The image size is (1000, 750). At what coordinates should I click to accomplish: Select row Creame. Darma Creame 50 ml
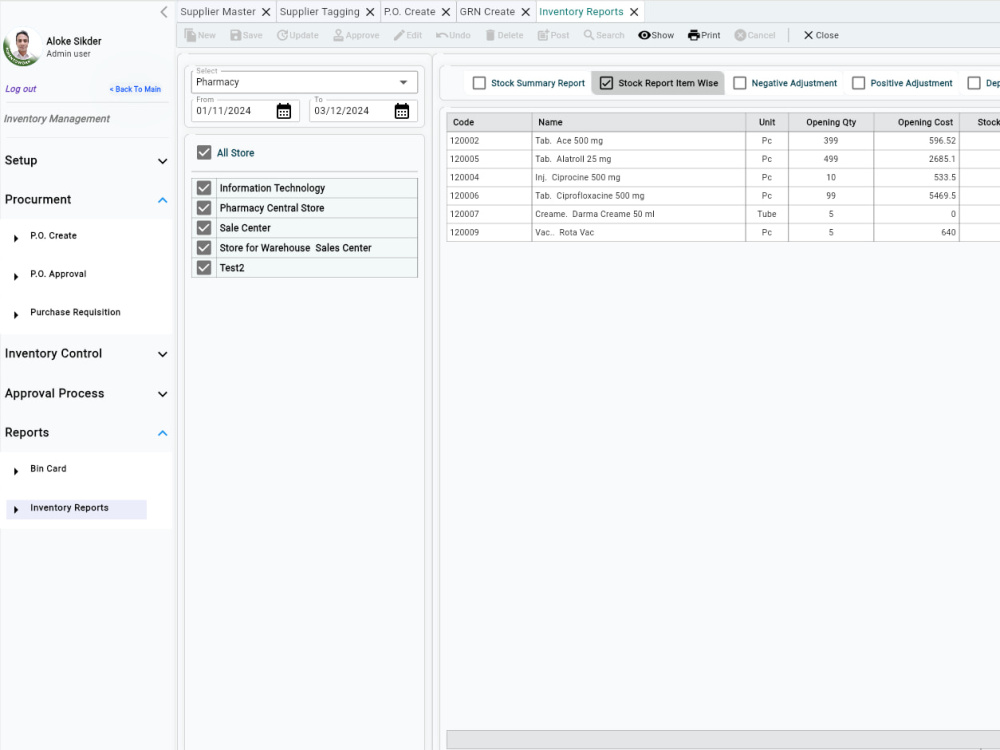(723, 214)
